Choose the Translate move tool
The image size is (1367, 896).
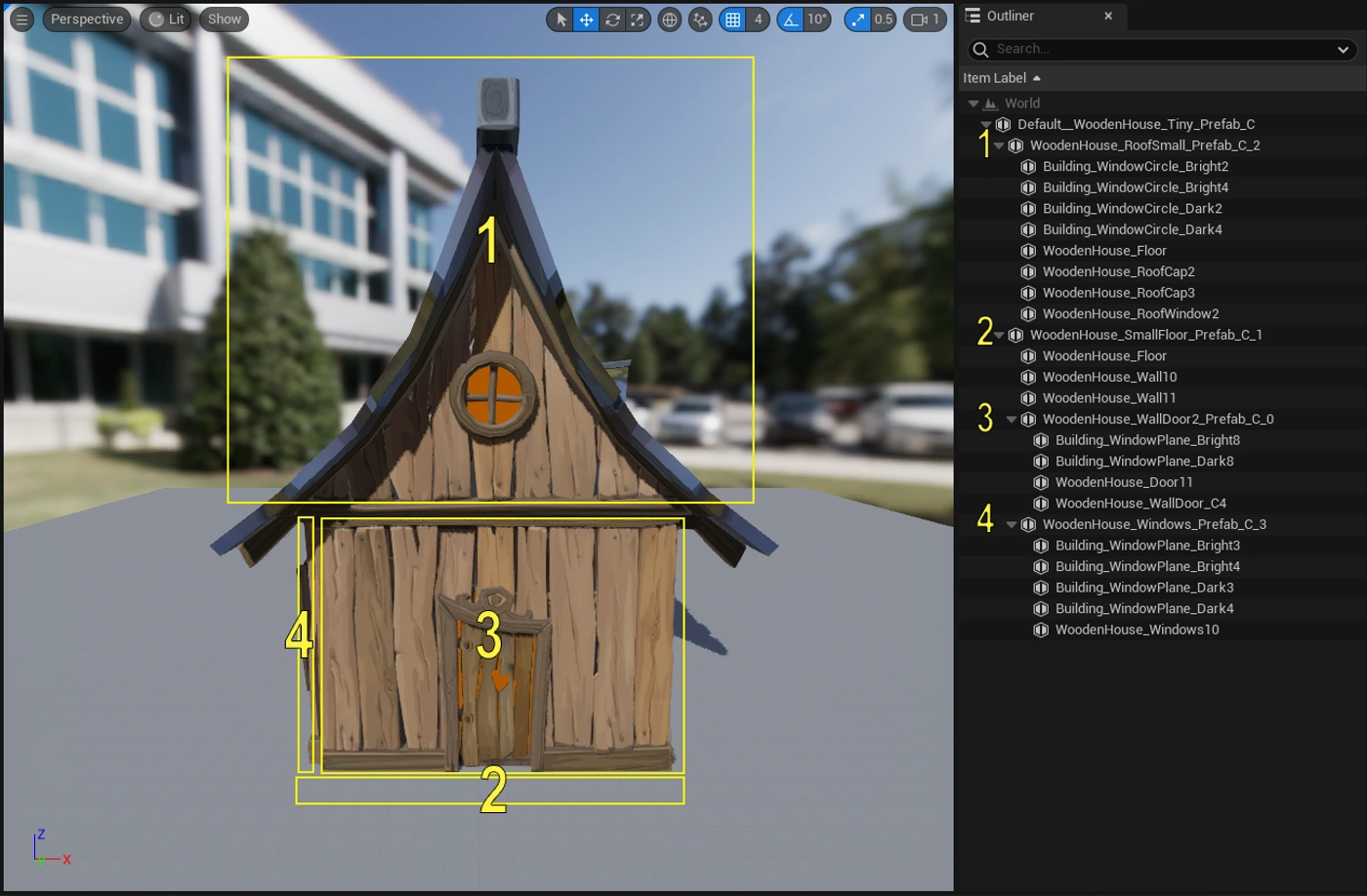pos(586,20)
